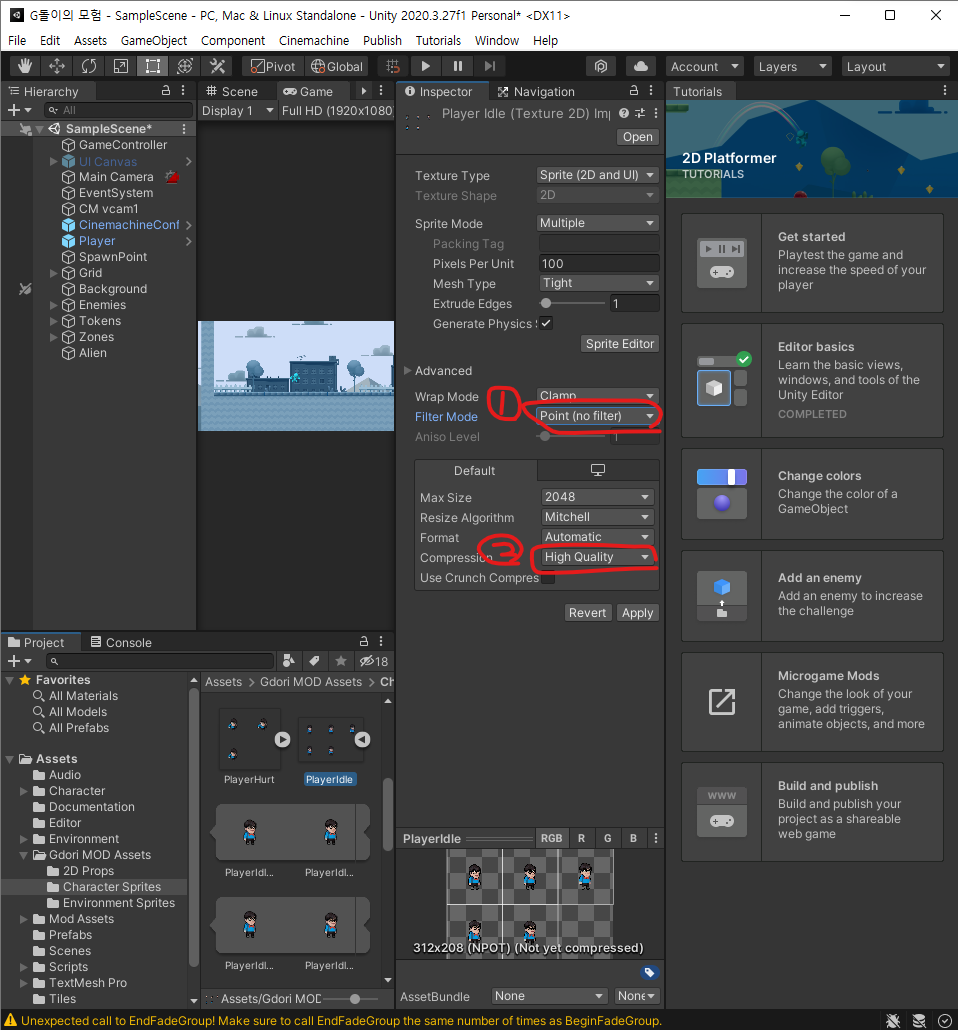
Task: Toggle Global handle rotation mode
Action: pos(337,66)
